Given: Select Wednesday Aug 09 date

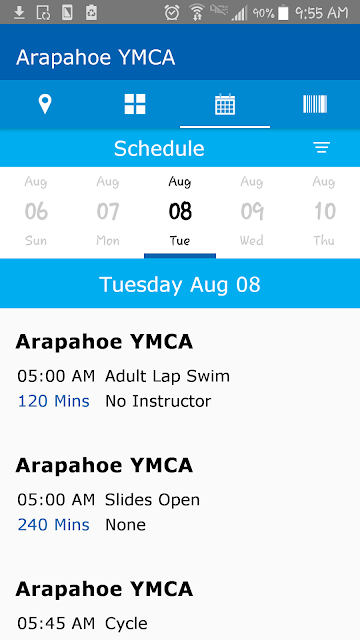Looking at the screenshot, I should (252, 211).
